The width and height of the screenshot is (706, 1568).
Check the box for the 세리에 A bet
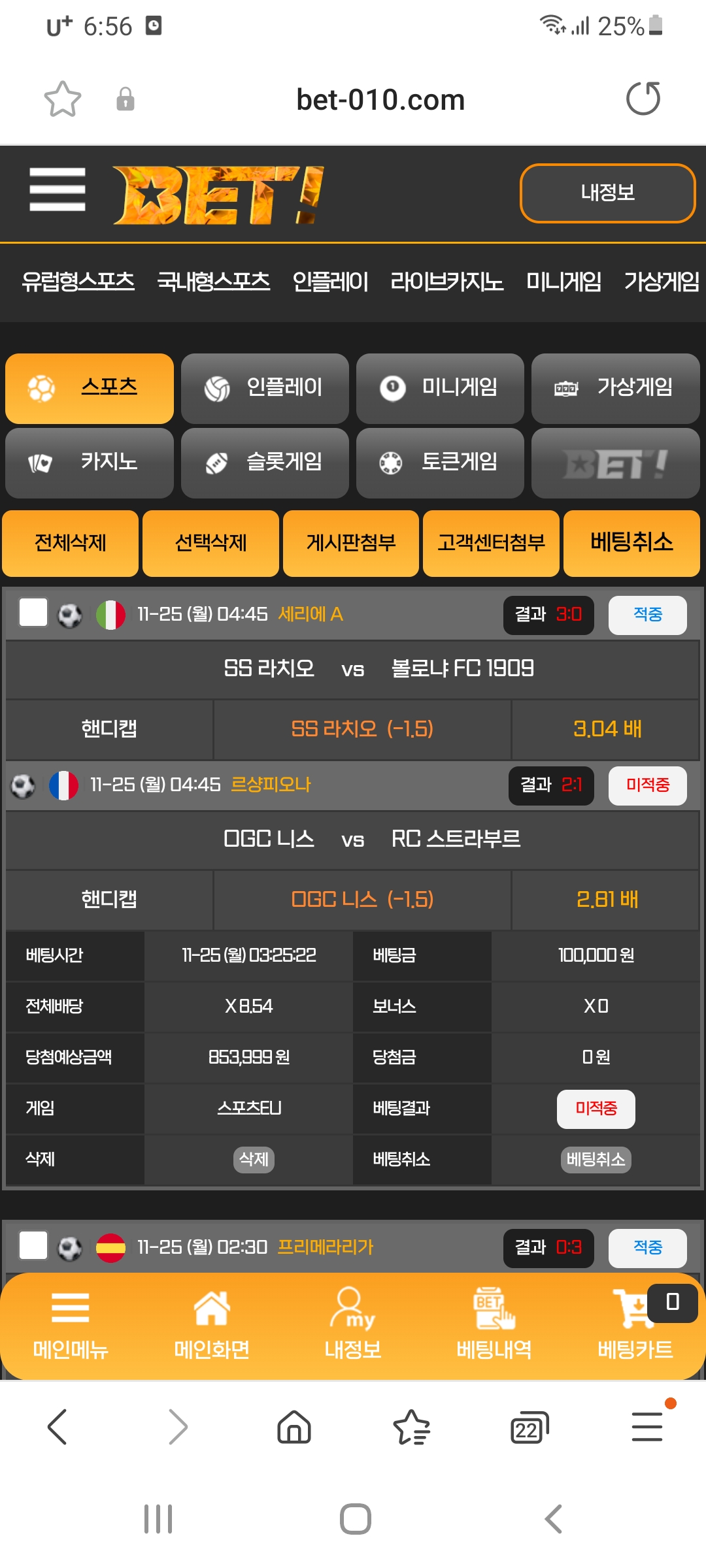(x=33, y=613)
